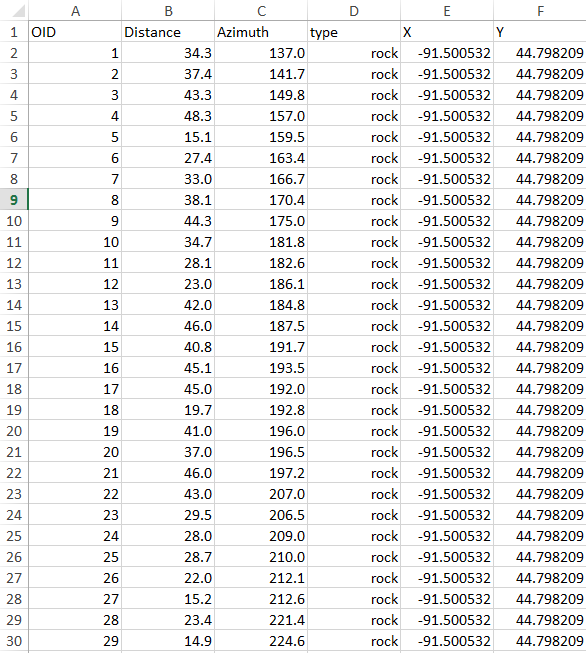Select row 9 header
This screenshot has width=586, height=653.
tap(14, 200)
